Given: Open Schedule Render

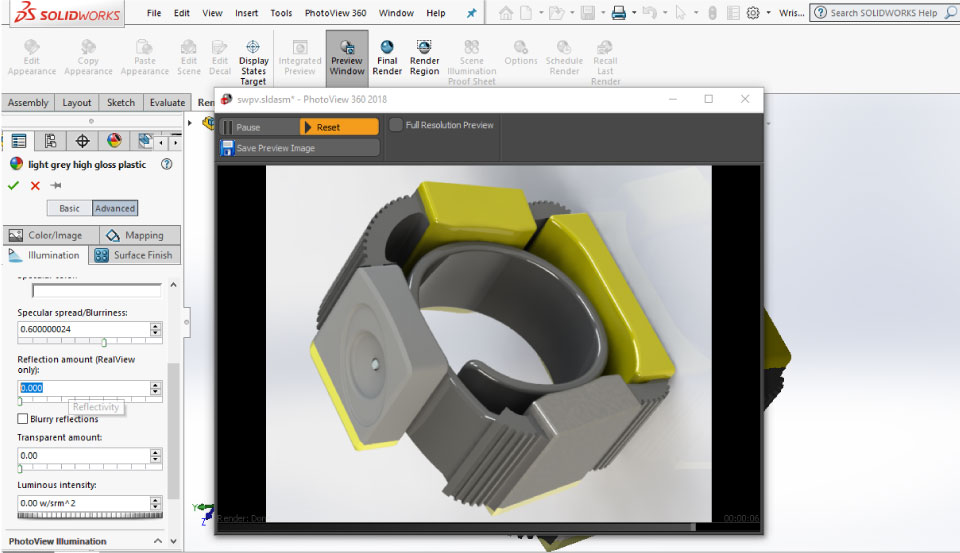Looking at the screenshot, I should [564, 57].
